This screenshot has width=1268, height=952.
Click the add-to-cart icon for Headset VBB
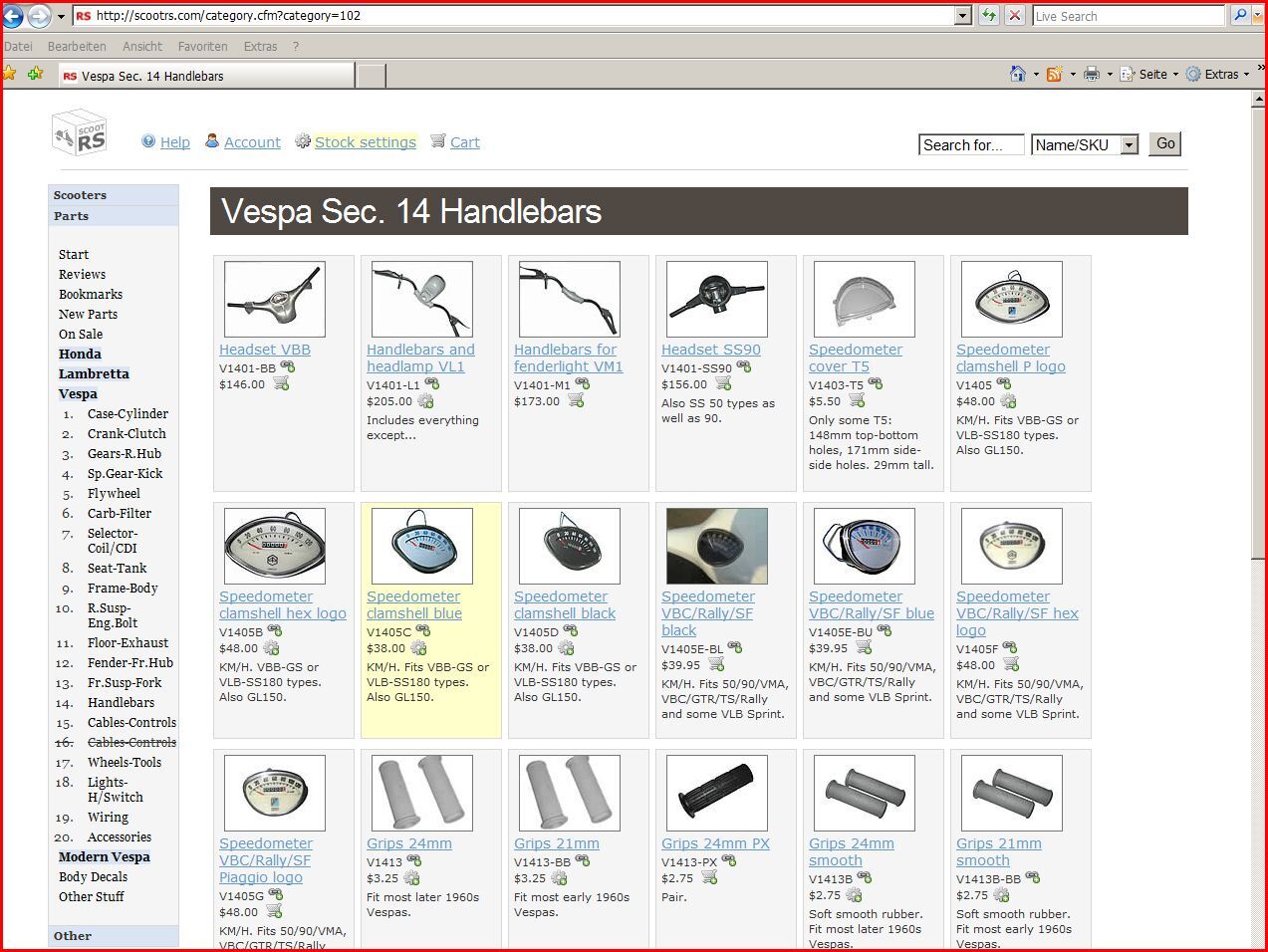(x=281, y=384)
